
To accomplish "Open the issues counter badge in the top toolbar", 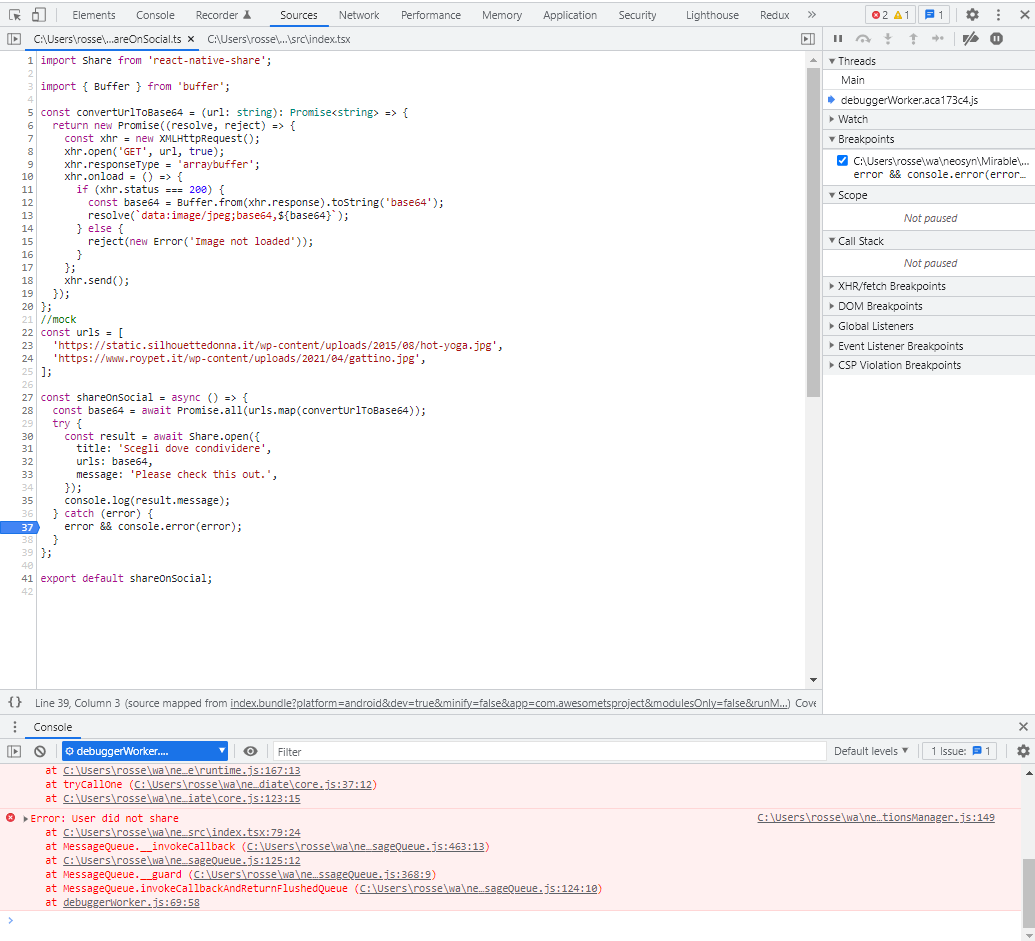I will [934, 15].
